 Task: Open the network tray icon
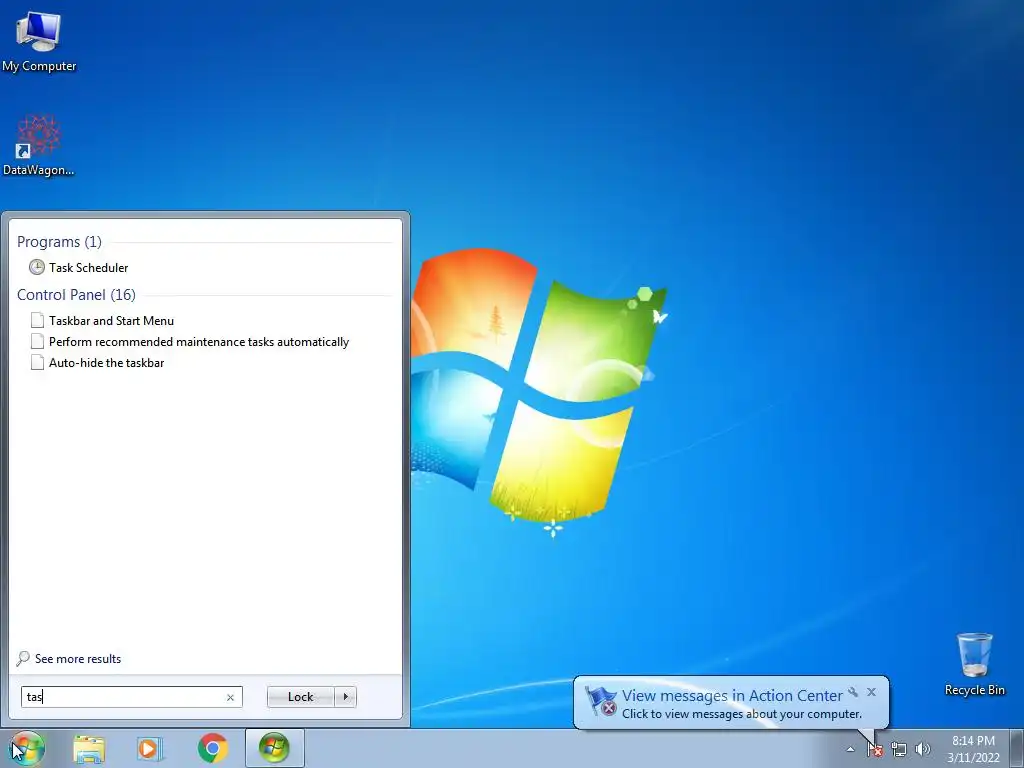coord(899,749)
